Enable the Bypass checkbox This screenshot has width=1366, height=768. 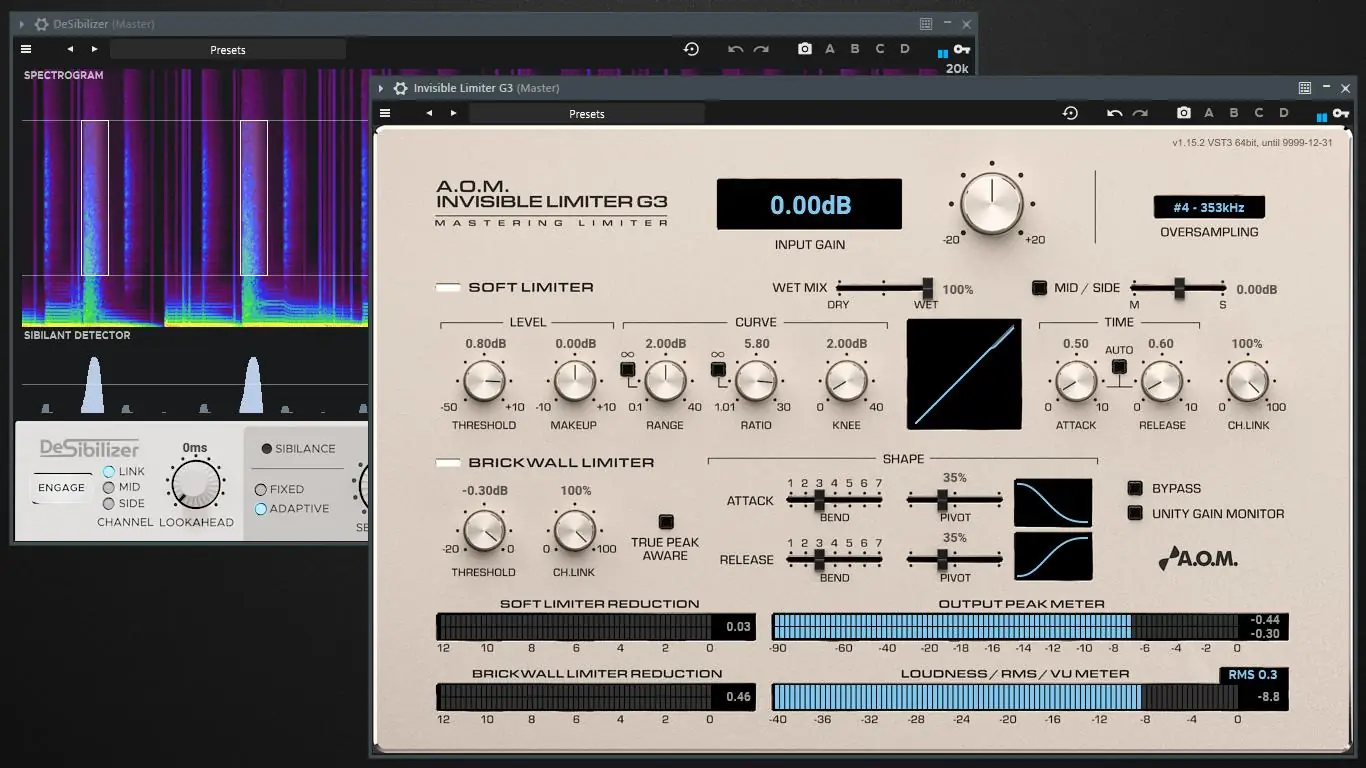(x=1135, y=488)
